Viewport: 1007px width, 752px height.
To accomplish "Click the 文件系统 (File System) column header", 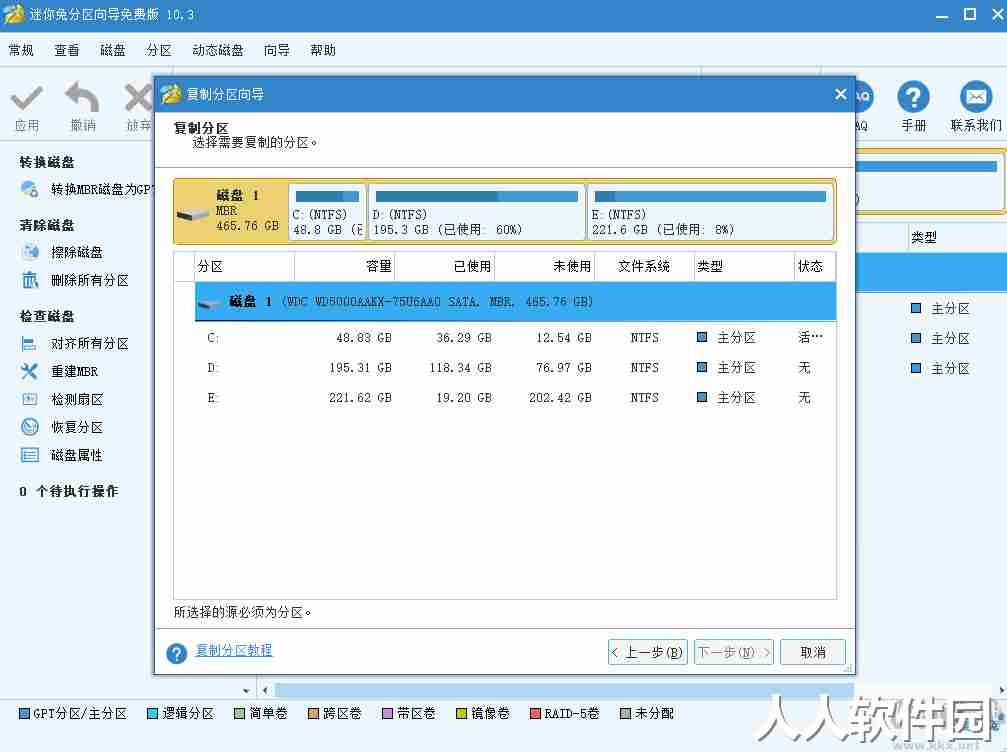I will (644, 267).
